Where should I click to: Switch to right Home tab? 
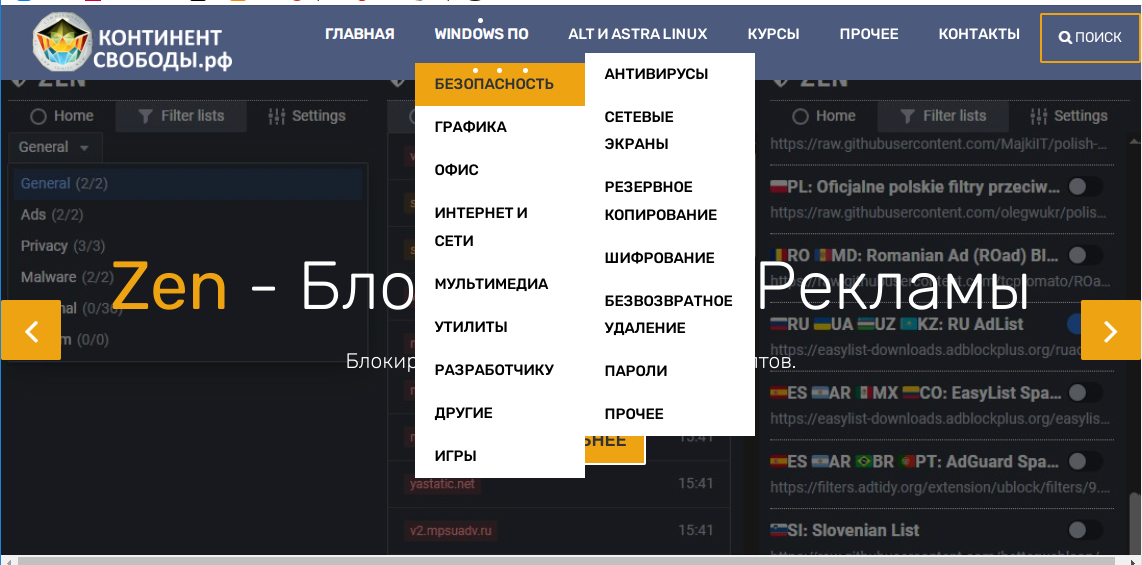(x=824, y=116)
